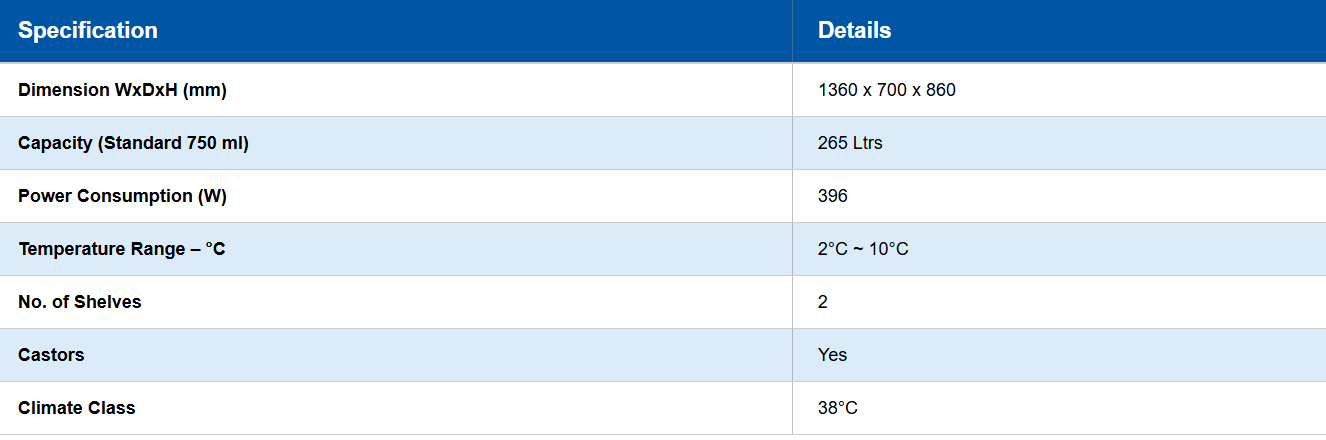Select the Castors row label
This screenshot has height=440, width=1326.
pos(51,355)
